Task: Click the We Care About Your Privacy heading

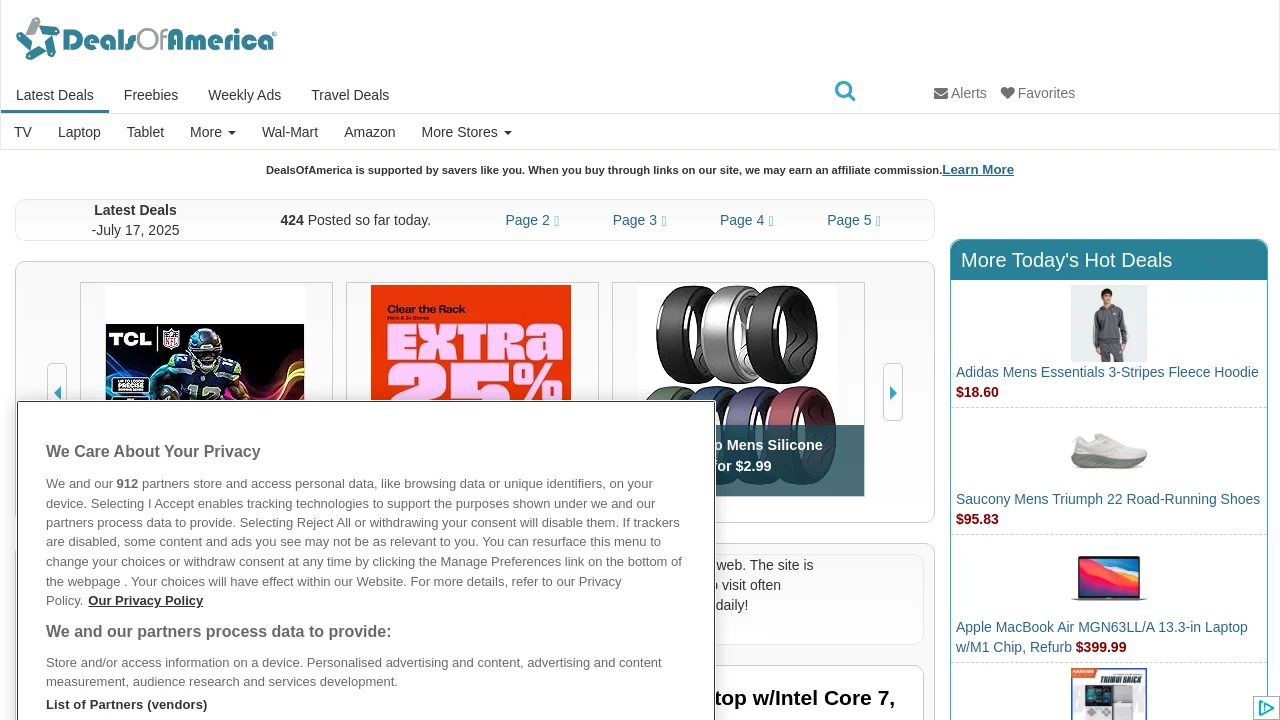Action: click(153, 452)
